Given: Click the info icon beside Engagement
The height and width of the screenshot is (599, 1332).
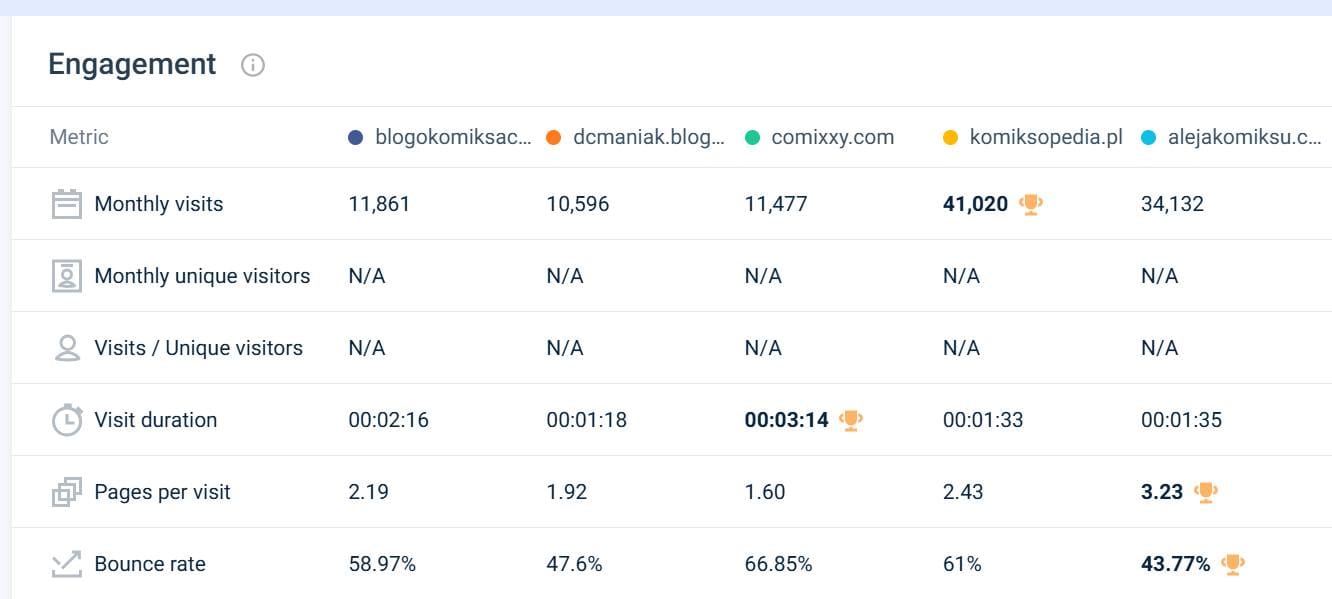Looking at the screenshot, I should [x=253, y=66].
